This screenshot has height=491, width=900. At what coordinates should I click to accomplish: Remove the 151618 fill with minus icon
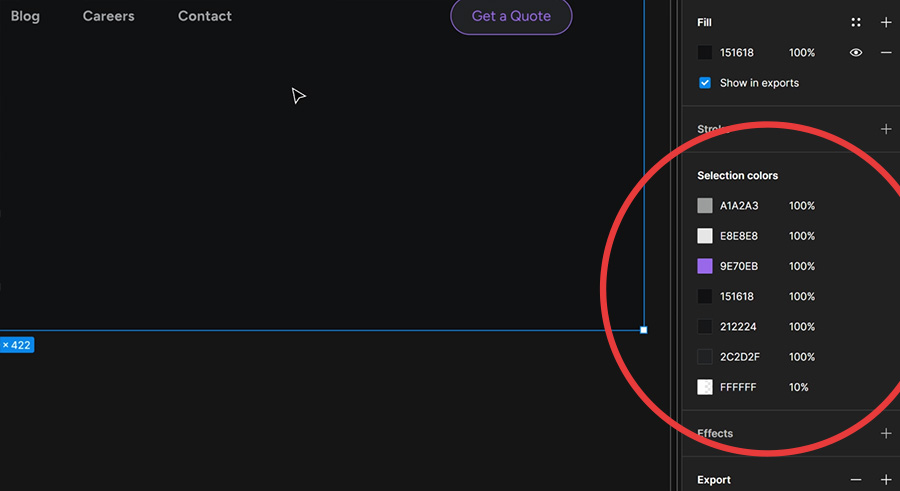click(886, 52)
